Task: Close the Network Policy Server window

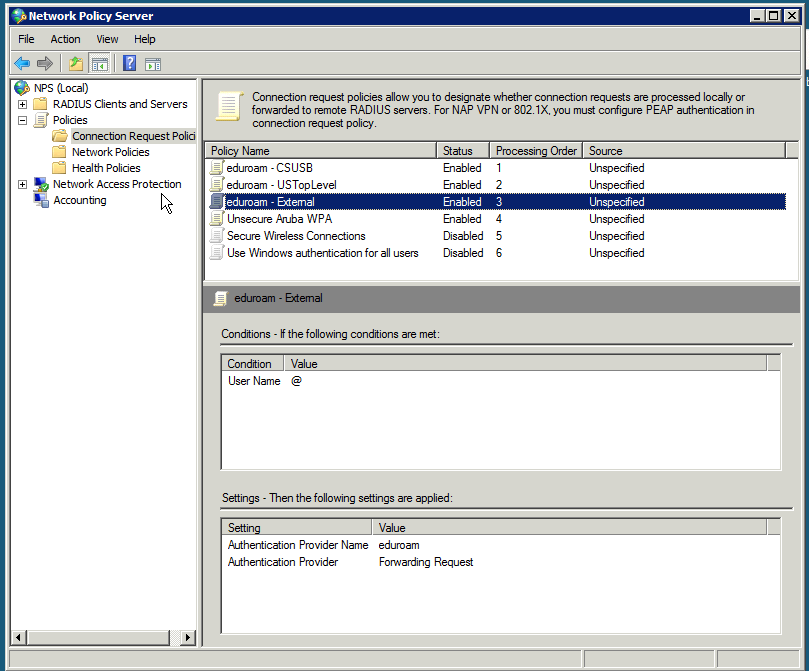Action: 791,16
